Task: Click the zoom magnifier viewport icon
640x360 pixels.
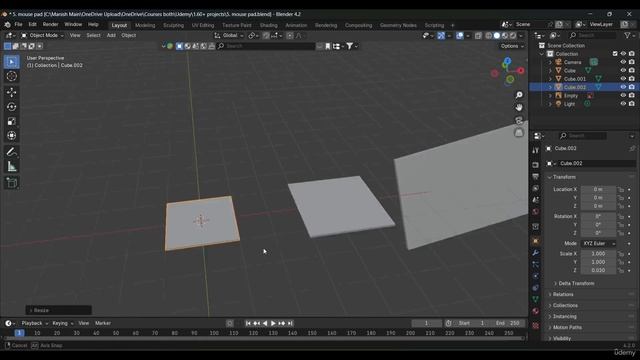Action: 519,95
